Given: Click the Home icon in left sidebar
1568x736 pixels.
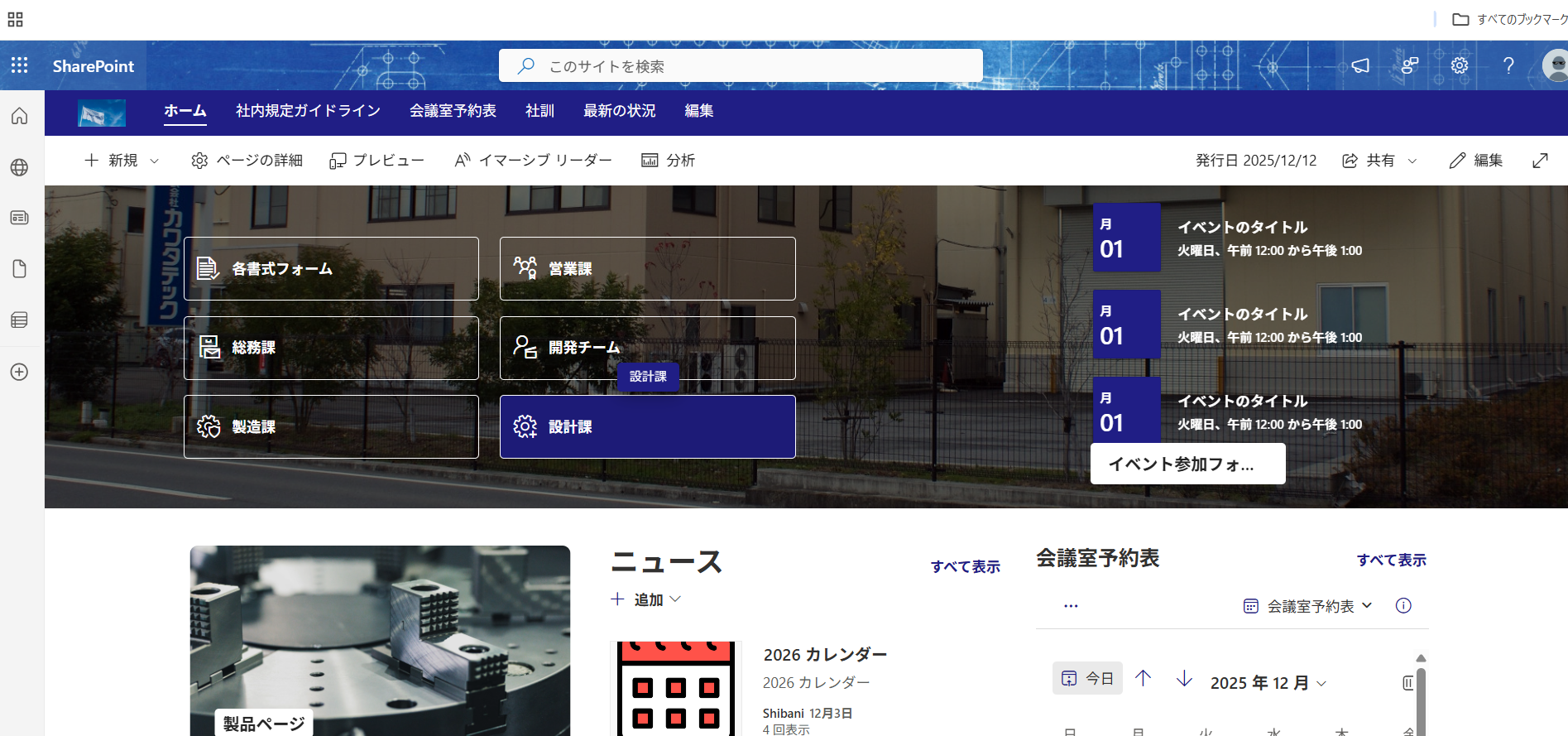Looking at the screenshot, I should [x=19, y=116].
